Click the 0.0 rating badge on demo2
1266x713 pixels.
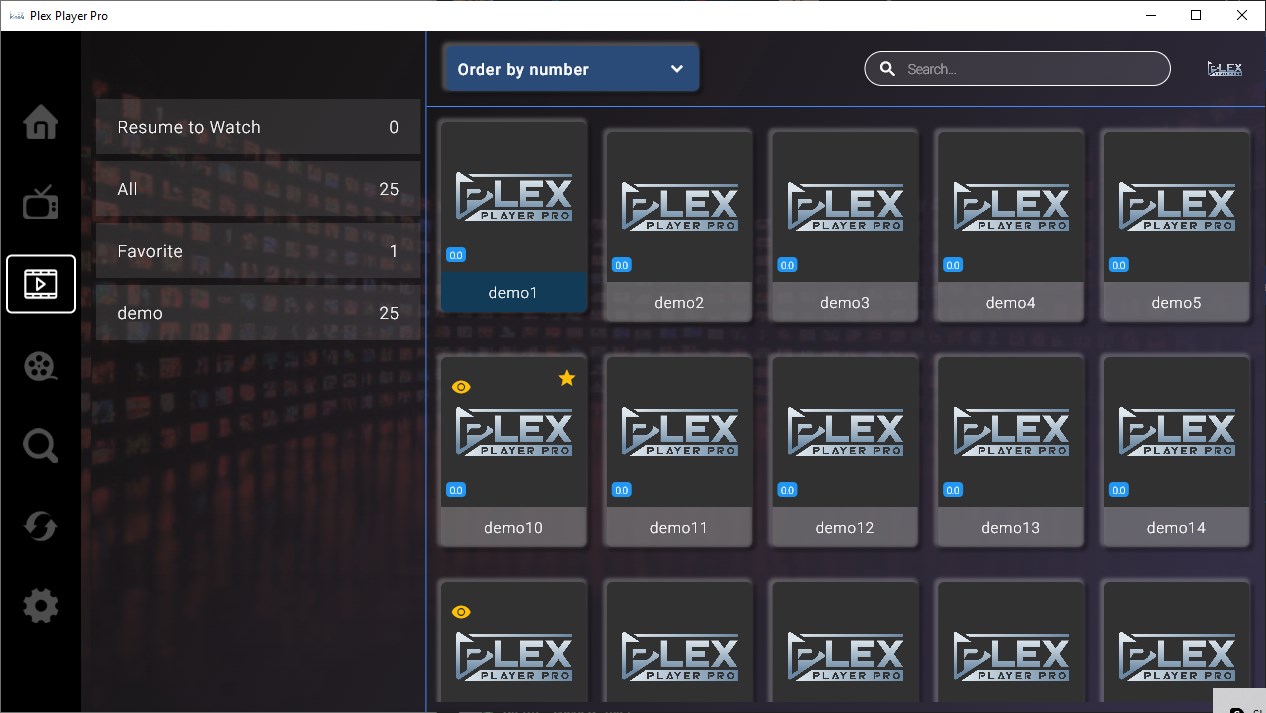(621, 265)
